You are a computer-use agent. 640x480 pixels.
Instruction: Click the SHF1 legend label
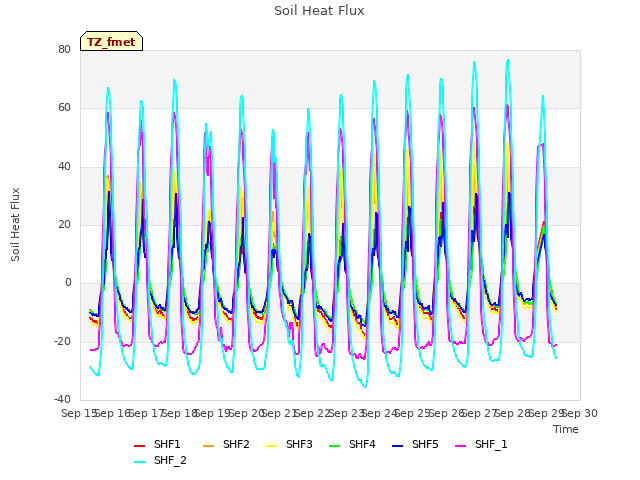pos(167,444)
